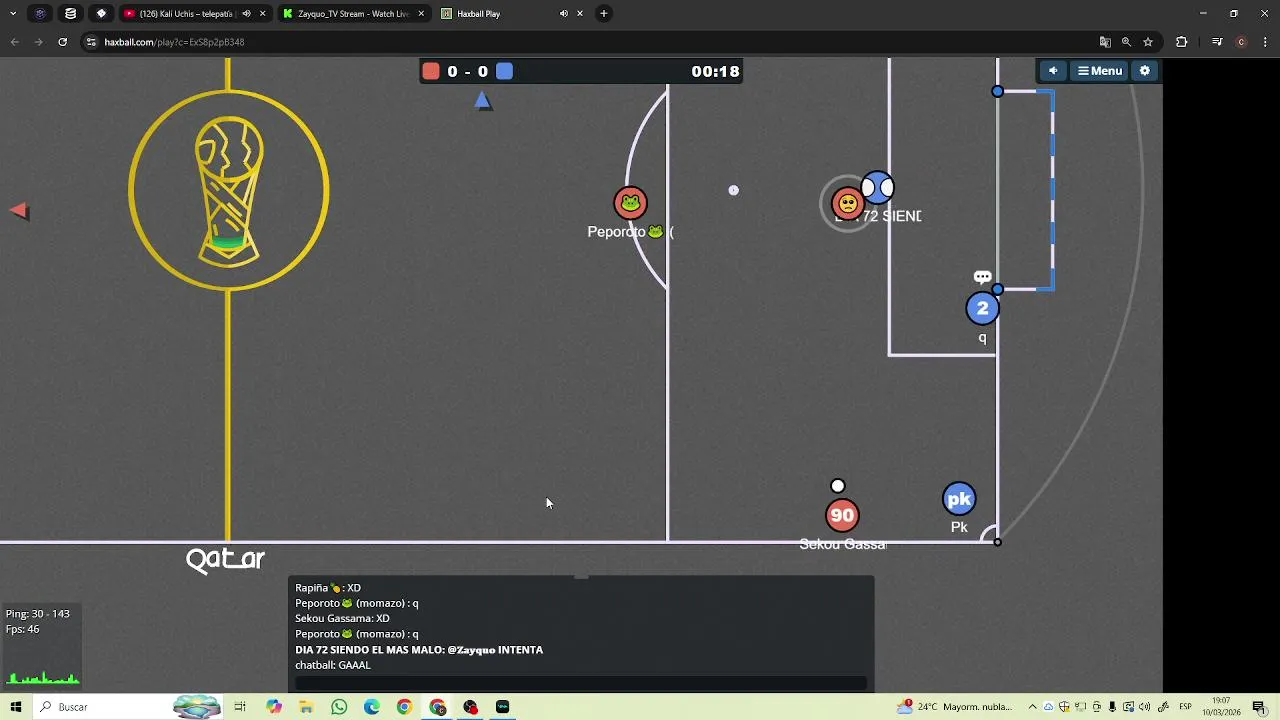The image size is (1280, 720).
Task: Close the Zayquo_TV Stream tab
Action: pyautogui.click(x=421, y=14)
